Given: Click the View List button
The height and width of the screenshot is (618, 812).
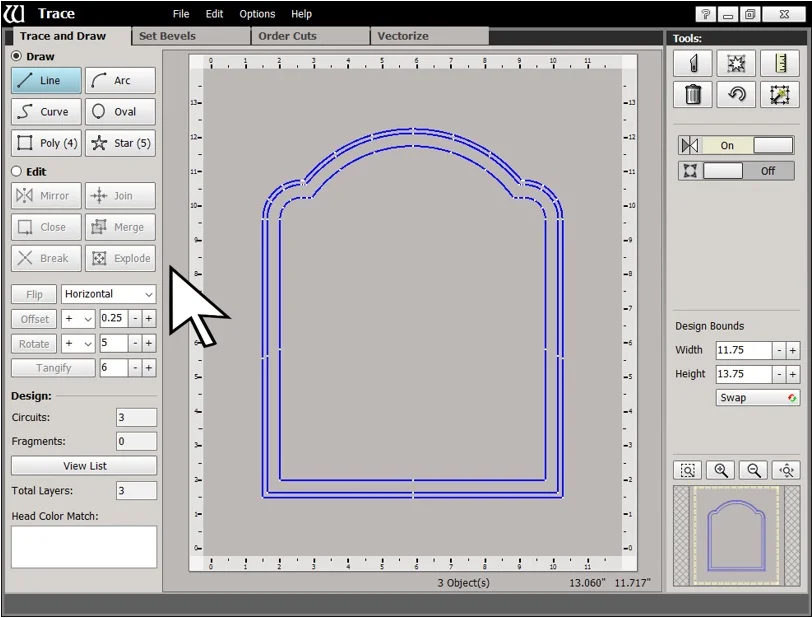Looking at the screenshot, I should [84, 466].
